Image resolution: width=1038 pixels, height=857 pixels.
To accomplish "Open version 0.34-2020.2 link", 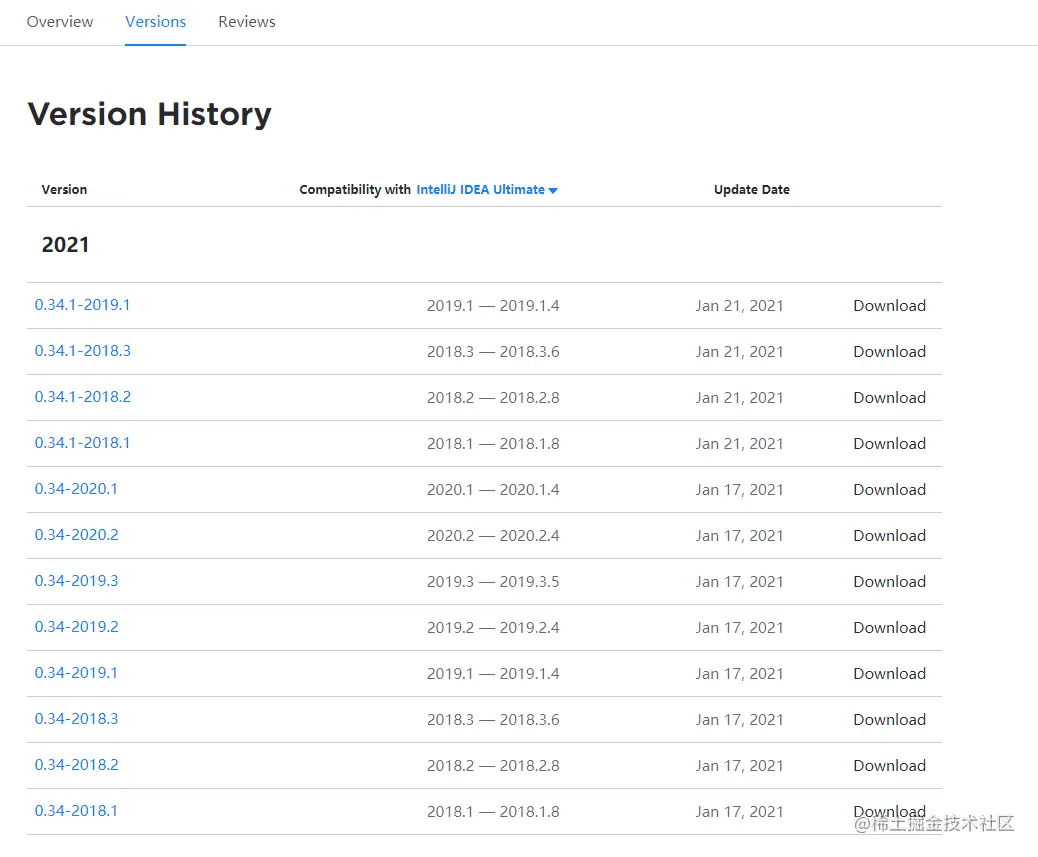I will coord(77,535).
